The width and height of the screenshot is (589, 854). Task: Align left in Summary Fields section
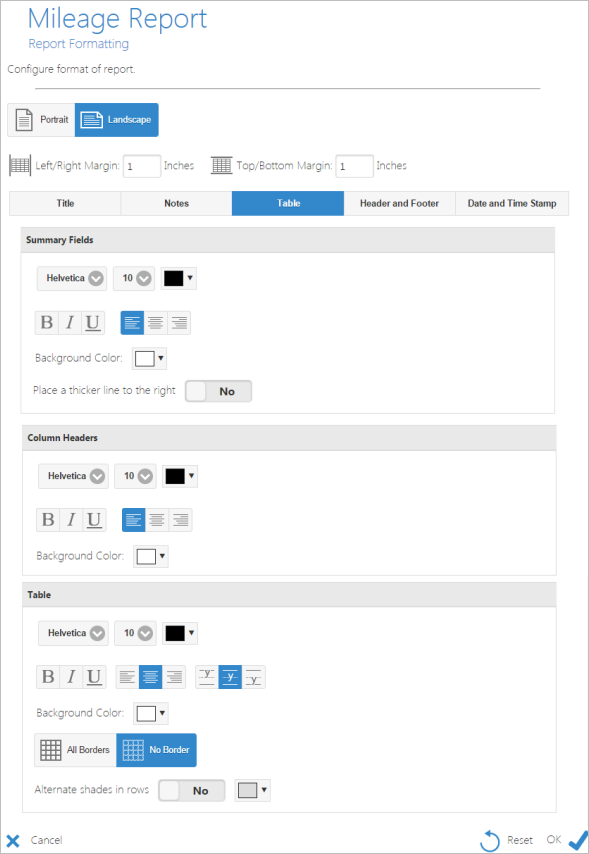click(132, 323)
